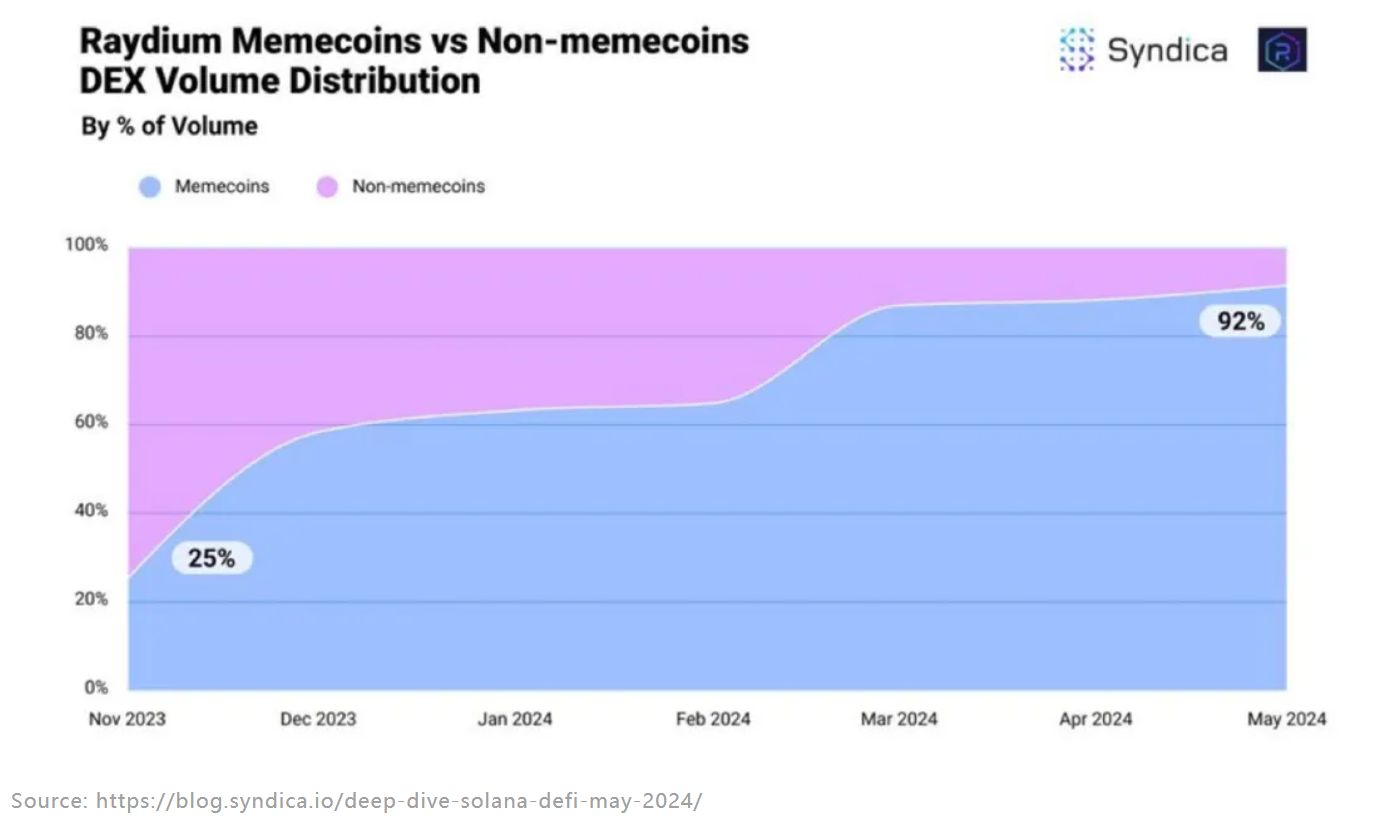Click the 100% y-axis label
This screenshot has width=1397, height=825.
(x=89, y=245)
